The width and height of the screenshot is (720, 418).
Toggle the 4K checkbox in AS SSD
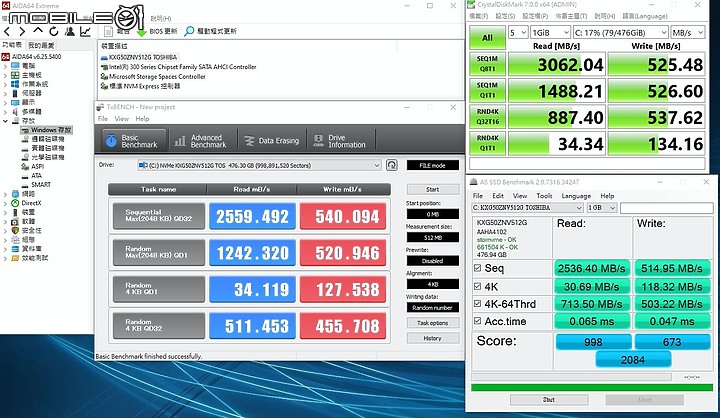(x=478, y=287)
